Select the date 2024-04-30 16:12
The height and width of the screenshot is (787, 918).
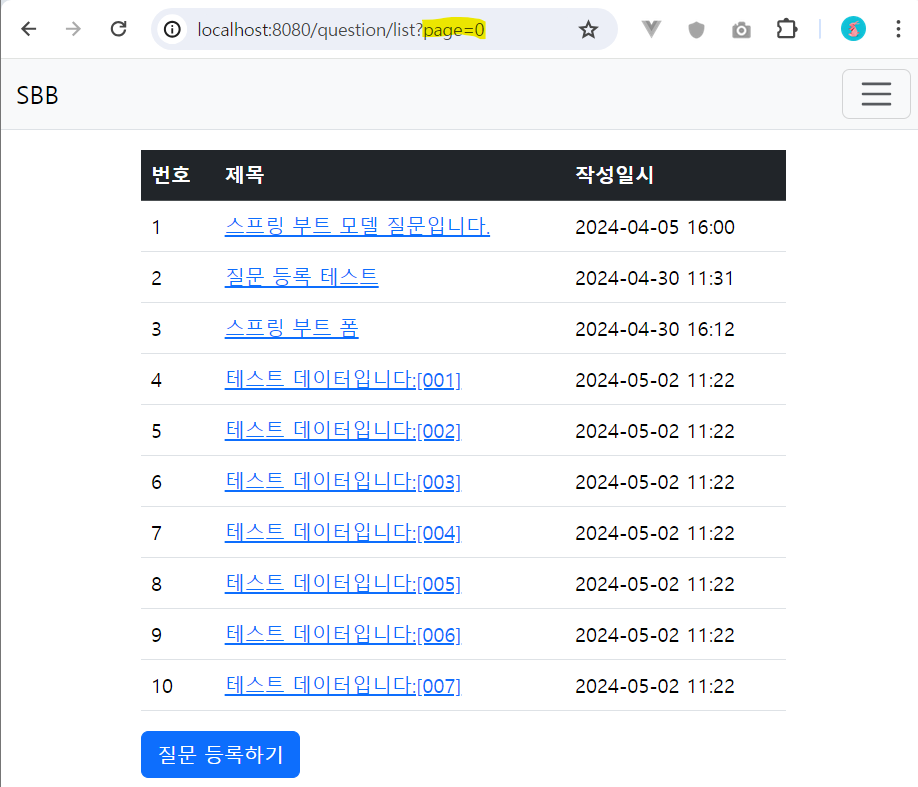pyautogui.click(x=655, y=329)
